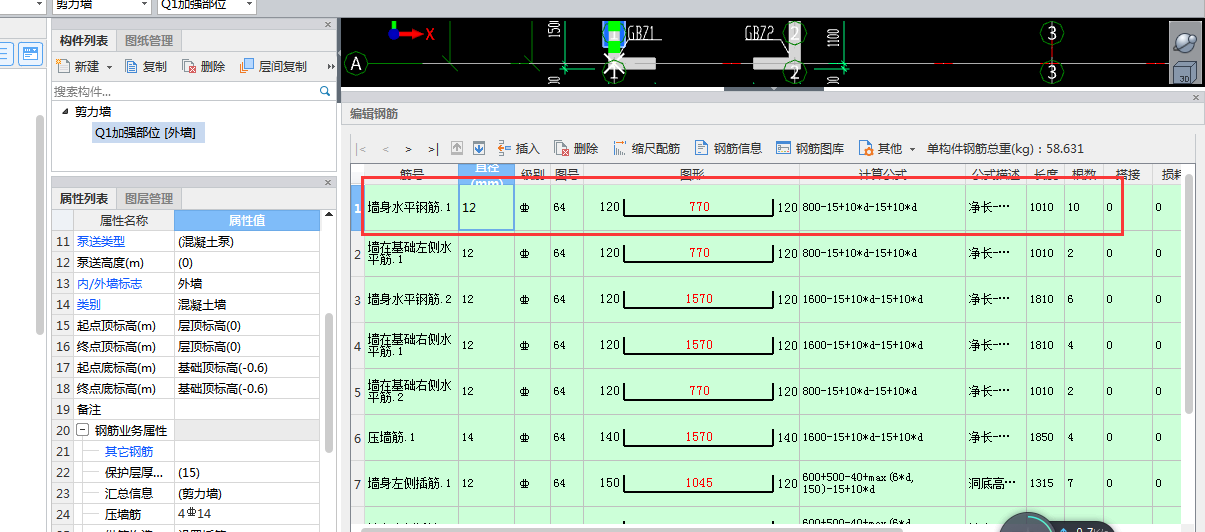
Task: Click the 类别 value 混凝土墙
Action: [247, 305]
